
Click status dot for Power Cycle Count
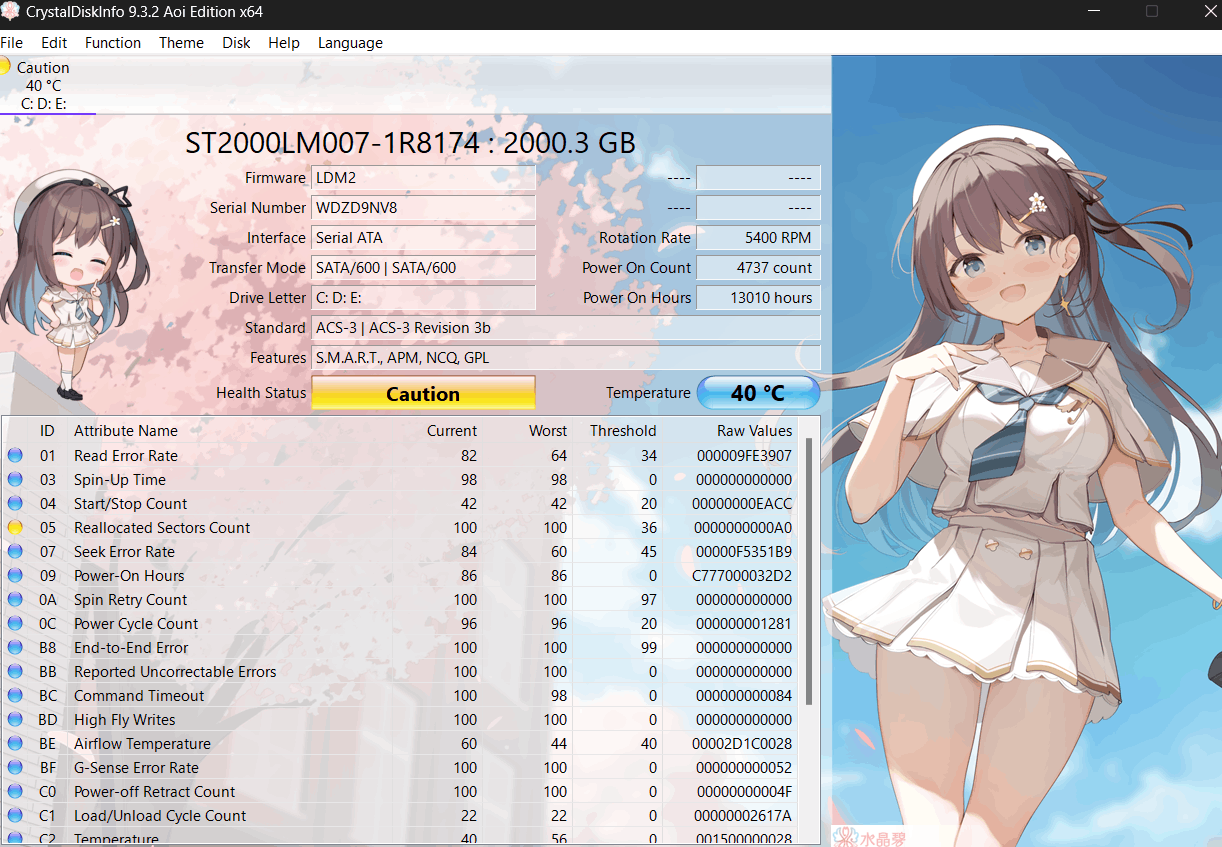(x=15, y=624)
